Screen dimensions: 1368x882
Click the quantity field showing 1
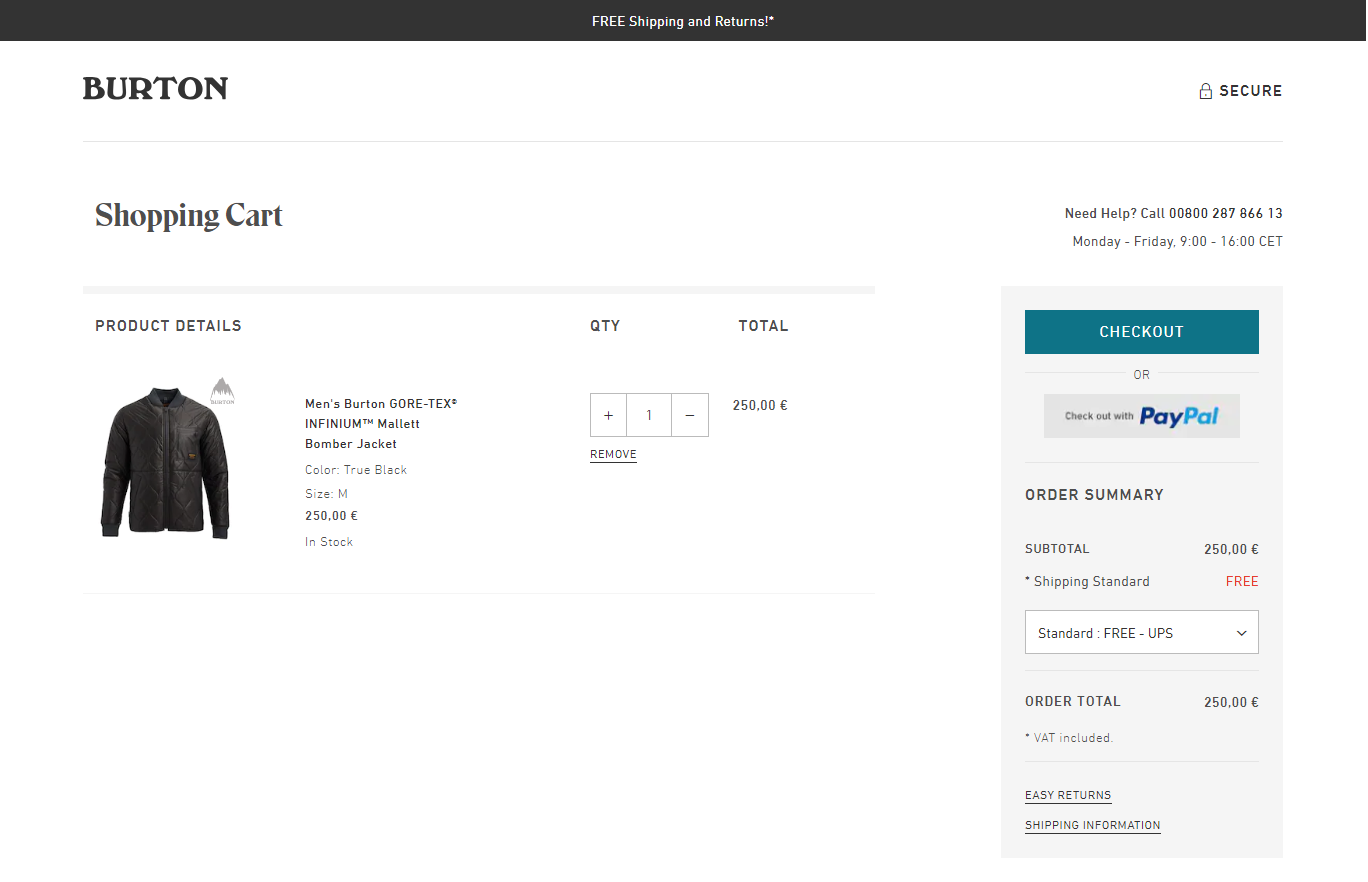649,415
